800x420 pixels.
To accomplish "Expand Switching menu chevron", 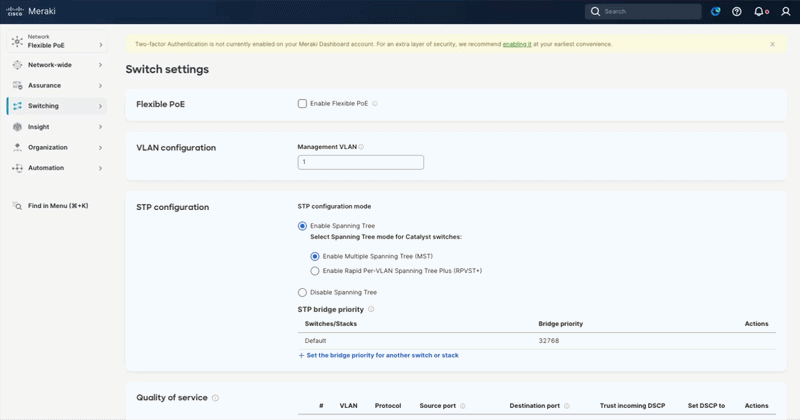I will (x=101, y=106).
